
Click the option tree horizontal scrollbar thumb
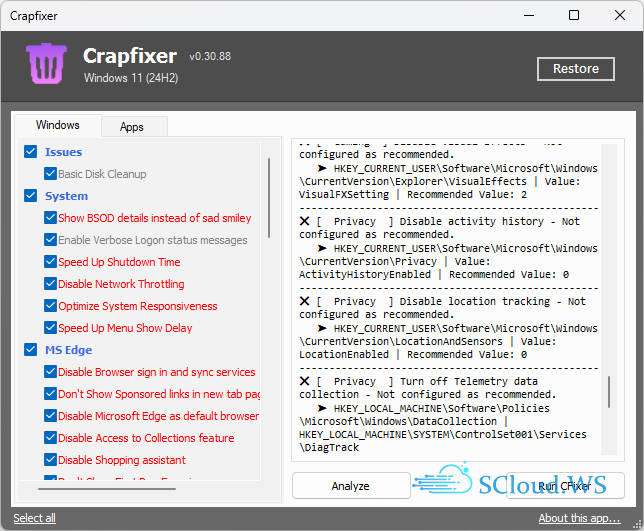[x=107, y=489]
